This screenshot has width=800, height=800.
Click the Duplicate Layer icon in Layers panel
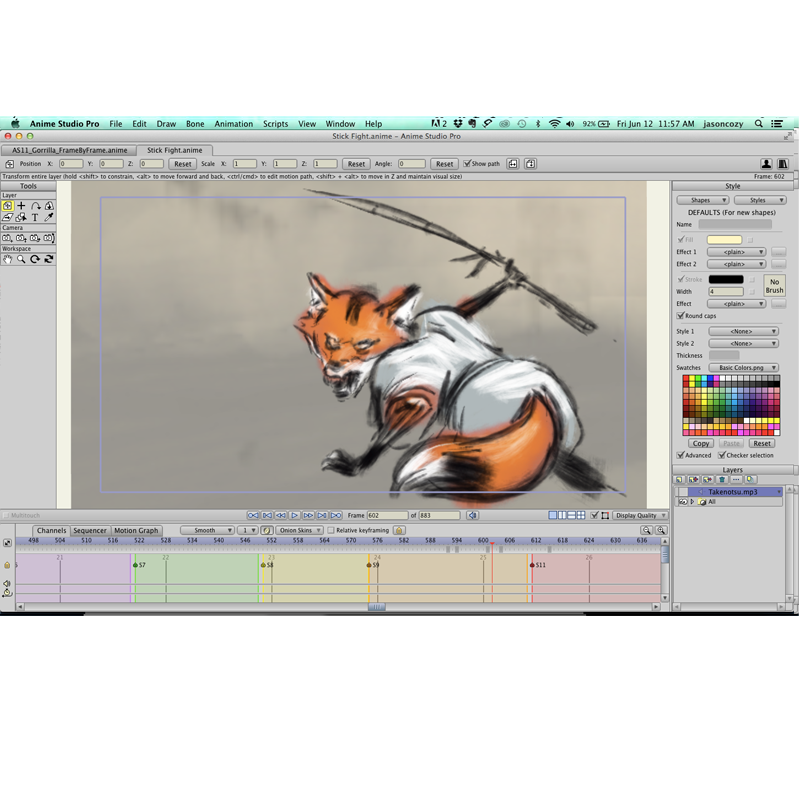point(693,480)
